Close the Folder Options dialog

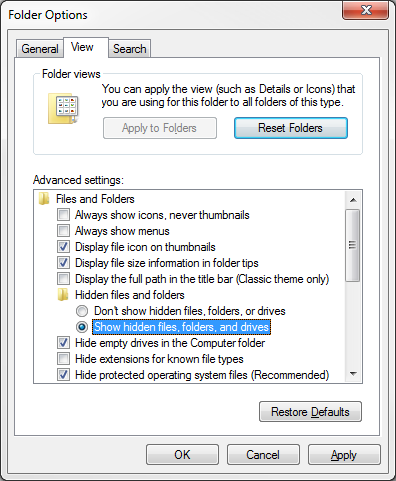point(365,10)
